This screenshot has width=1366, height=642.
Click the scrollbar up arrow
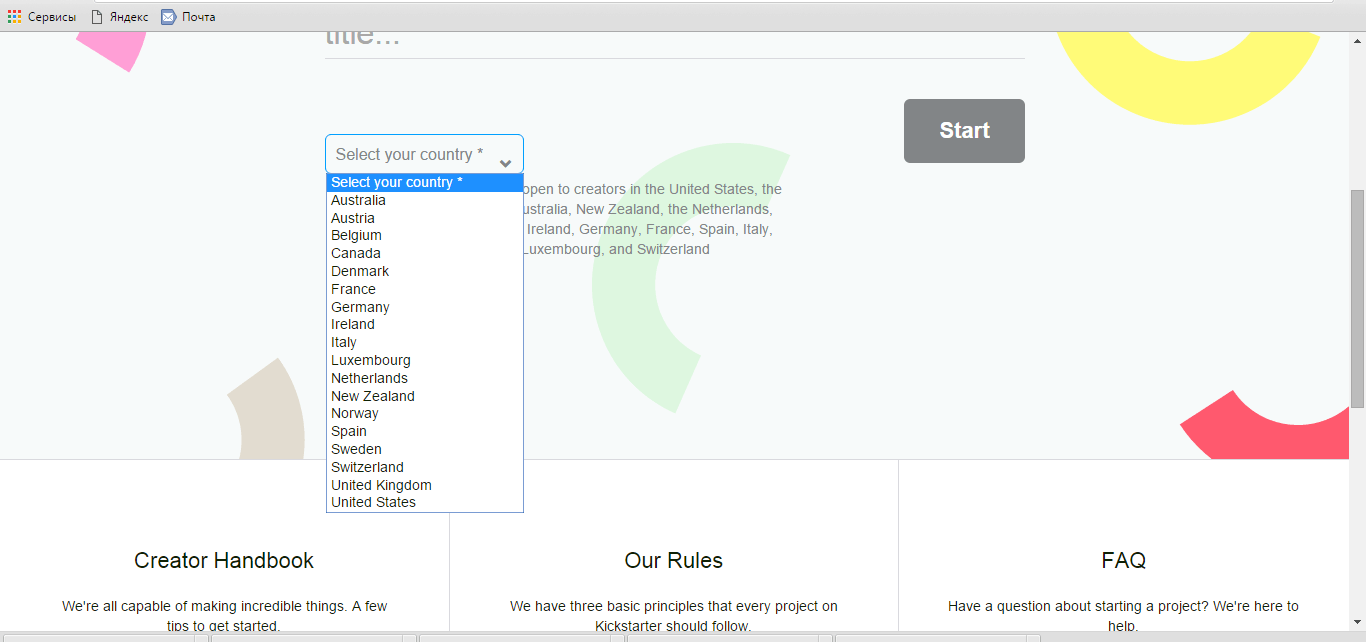pos(1357,39)
